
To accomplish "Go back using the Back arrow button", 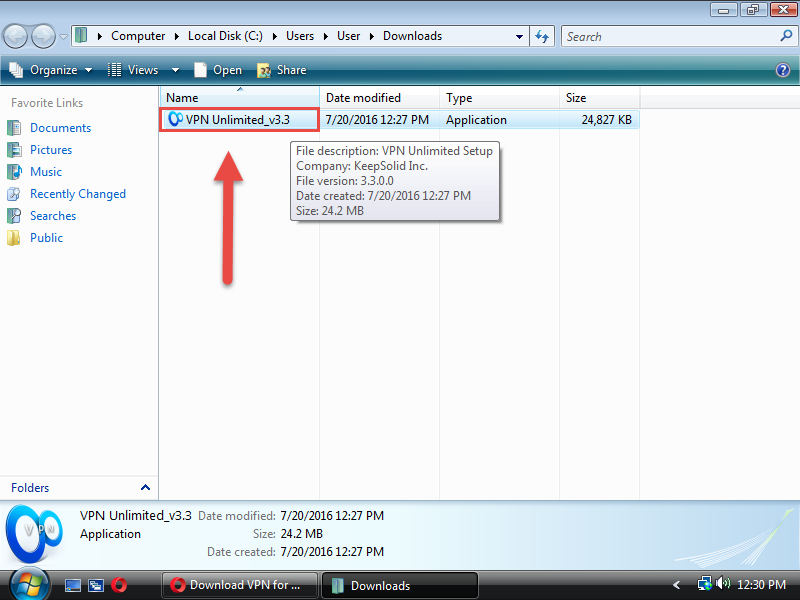I will click(15, 37).
